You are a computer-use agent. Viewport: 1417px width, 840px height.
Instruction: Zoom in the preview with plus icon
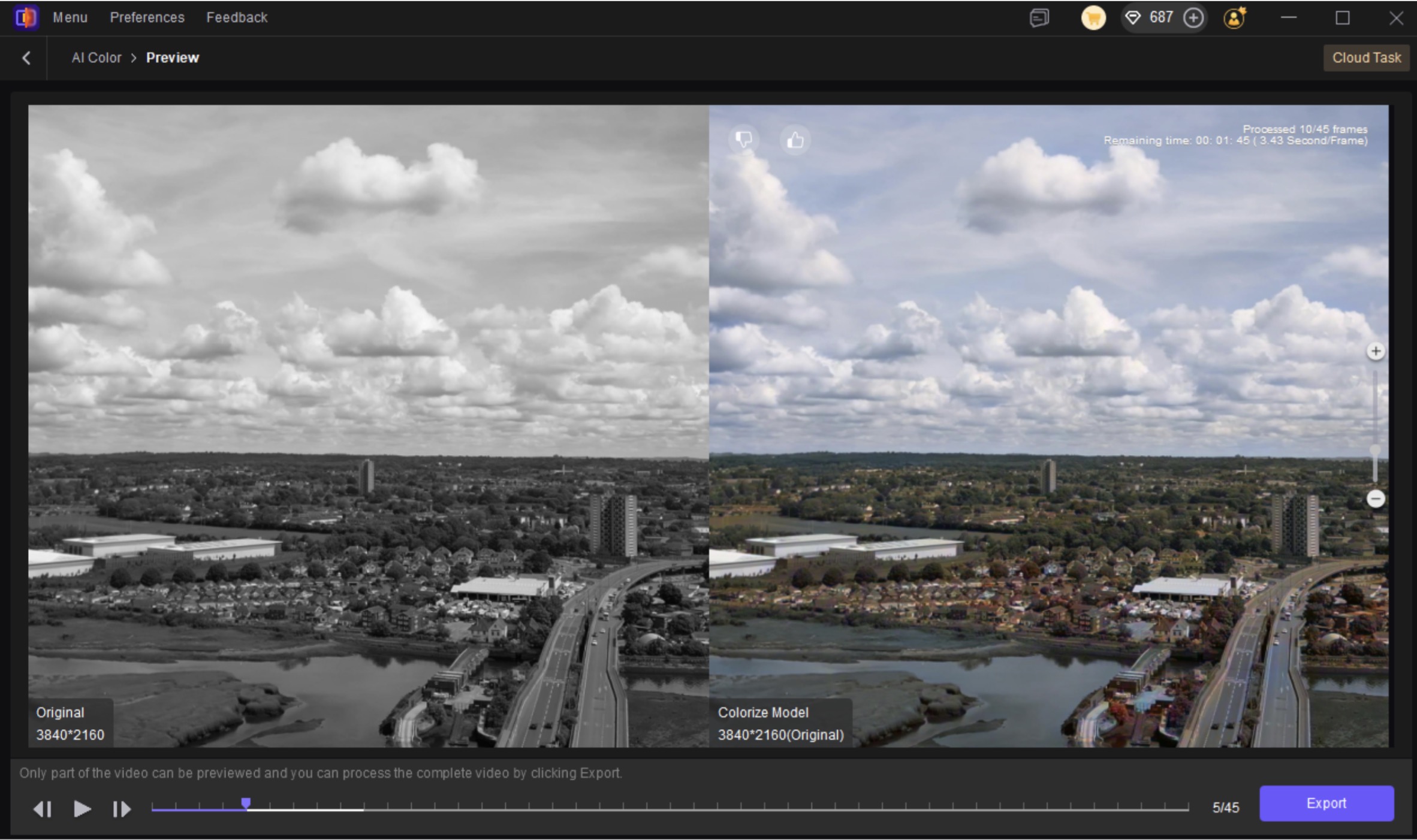click(1376, 351)
